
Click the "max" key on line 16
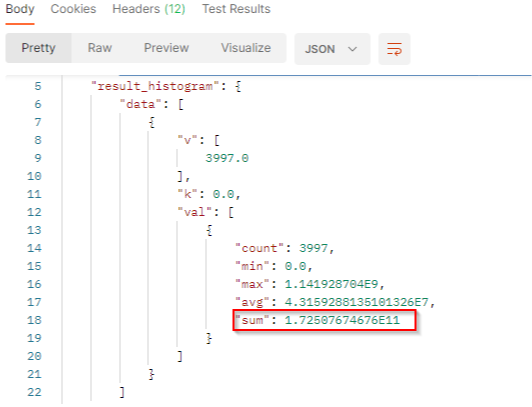coord(252,284)
